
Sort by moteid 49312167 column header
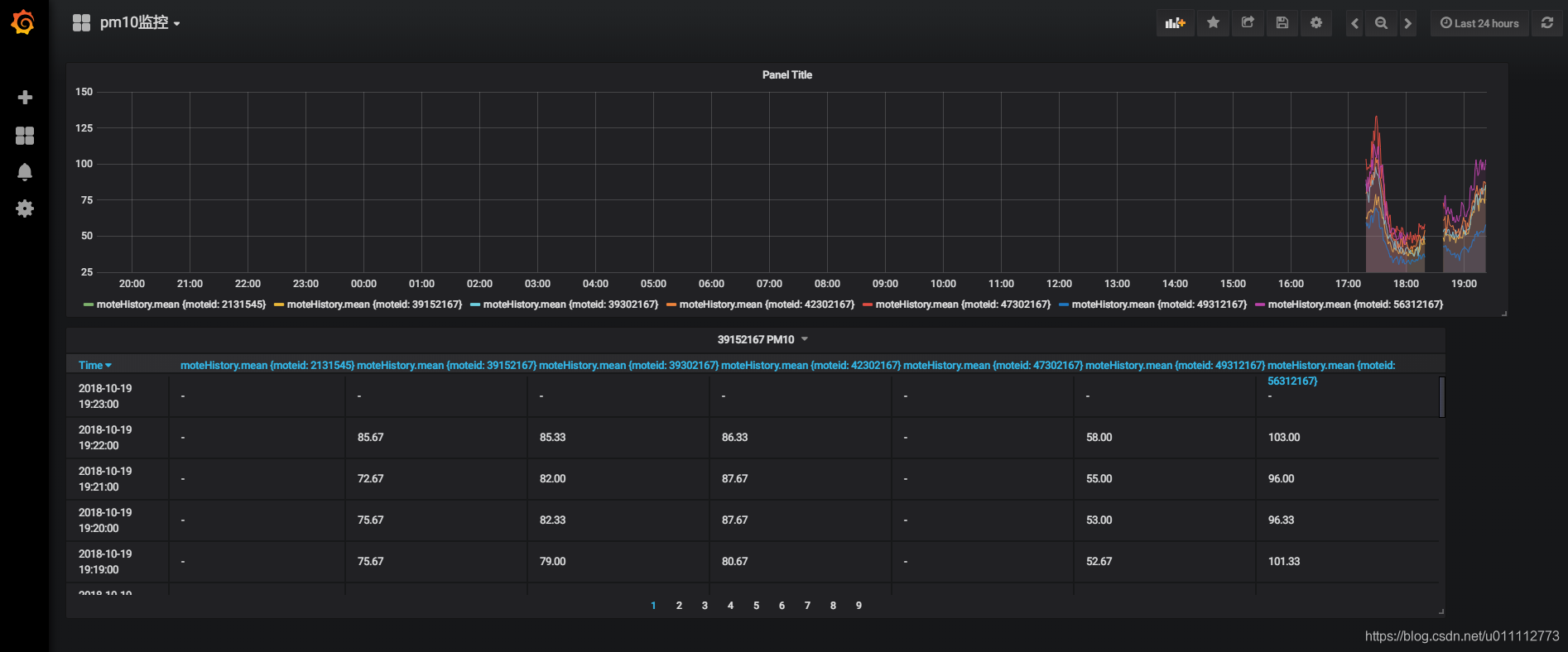point(1176,365)
